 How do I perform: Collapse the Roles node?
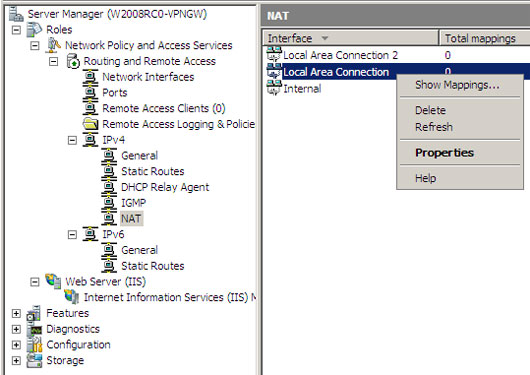[x=16, y=30]
